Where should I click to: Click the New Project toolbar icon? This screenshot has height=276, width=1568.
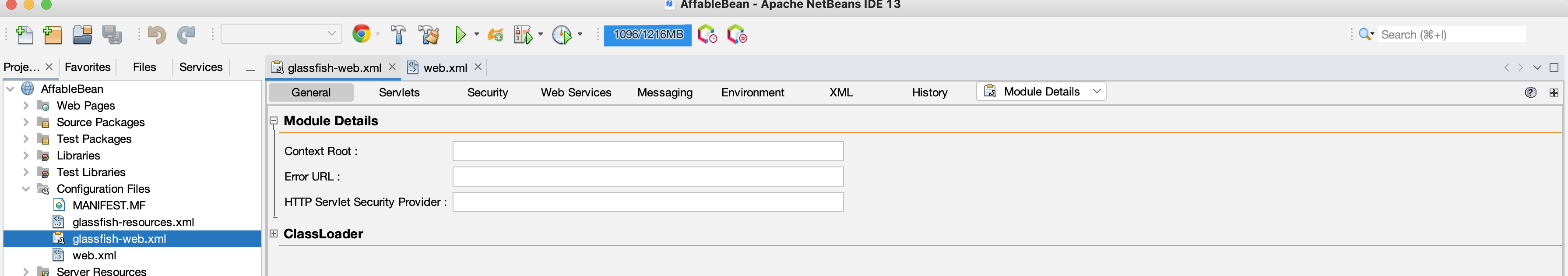point(53,35)
